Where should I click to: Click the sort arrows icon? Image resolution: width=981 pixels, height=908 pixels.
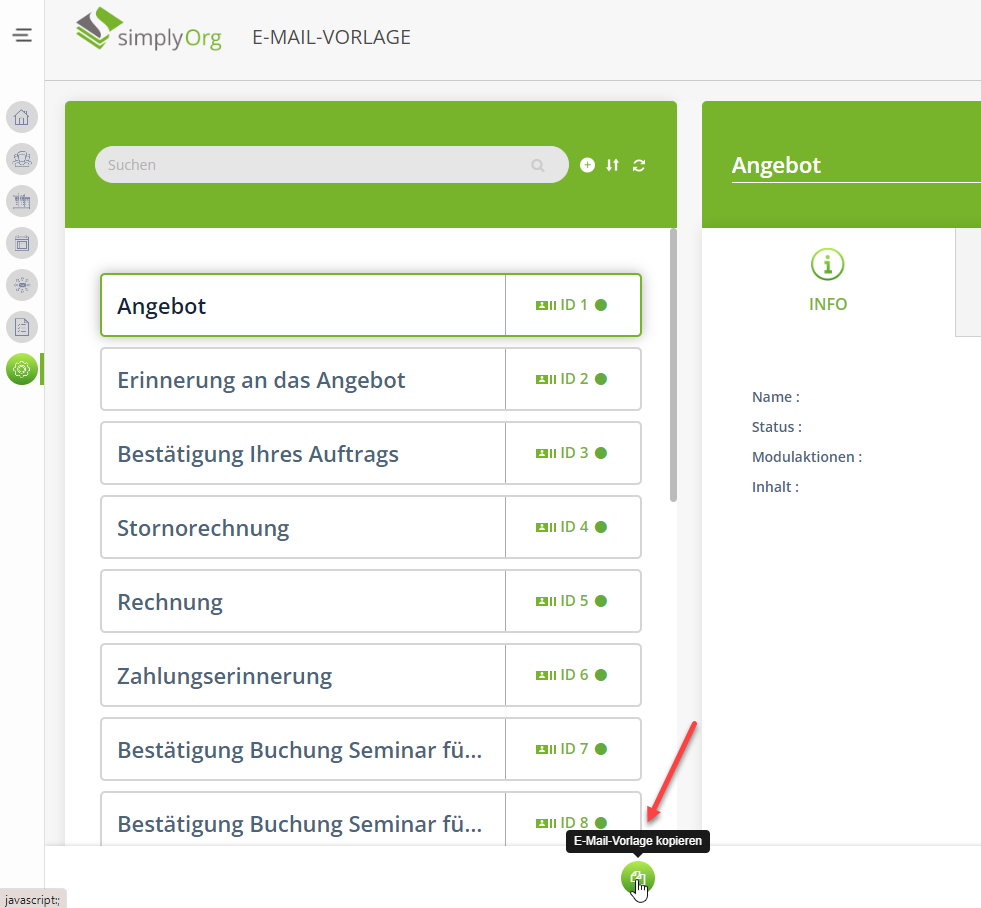click(x=613, y=165)
